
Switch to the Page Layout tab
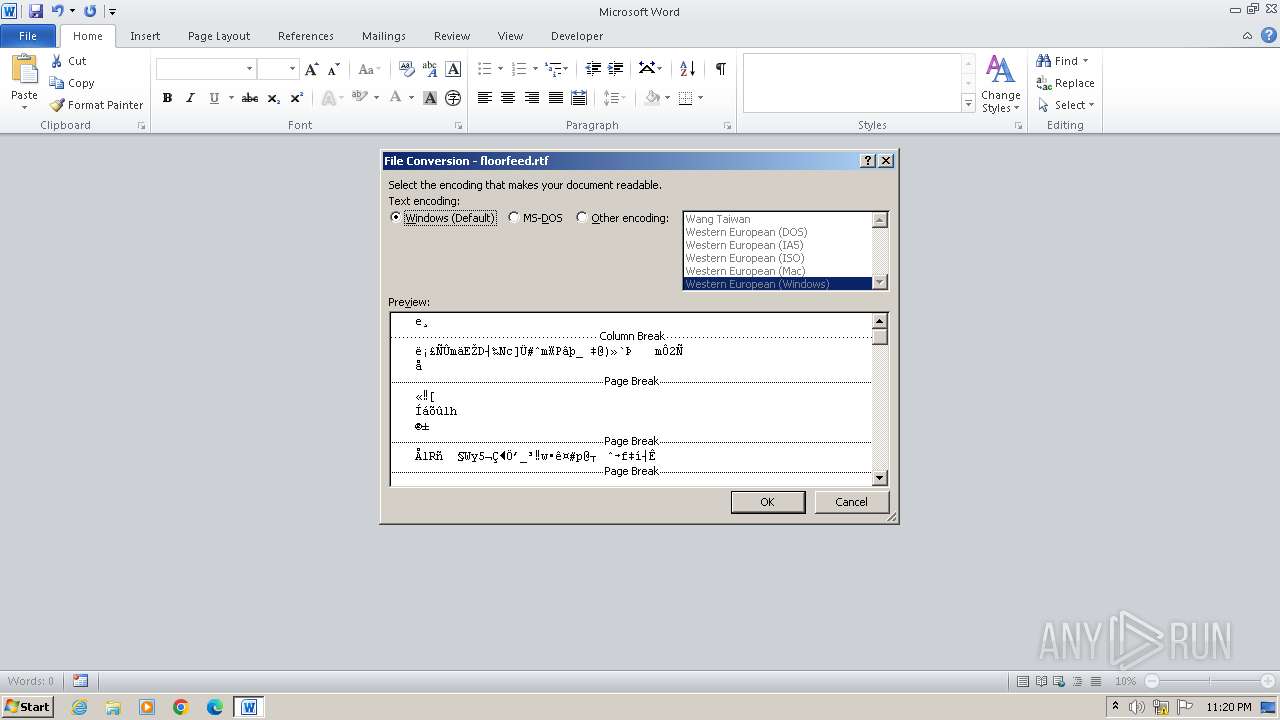coord(219,36)
